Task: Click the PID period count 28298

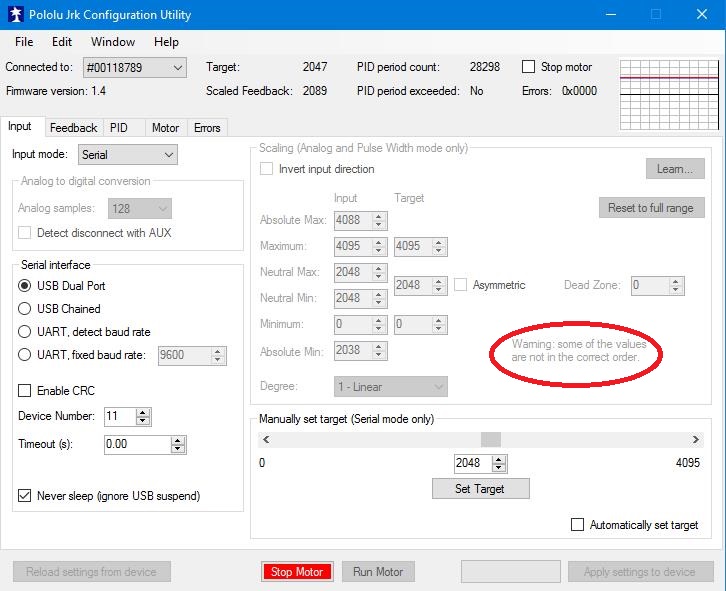Action: (x=485, y=67)
